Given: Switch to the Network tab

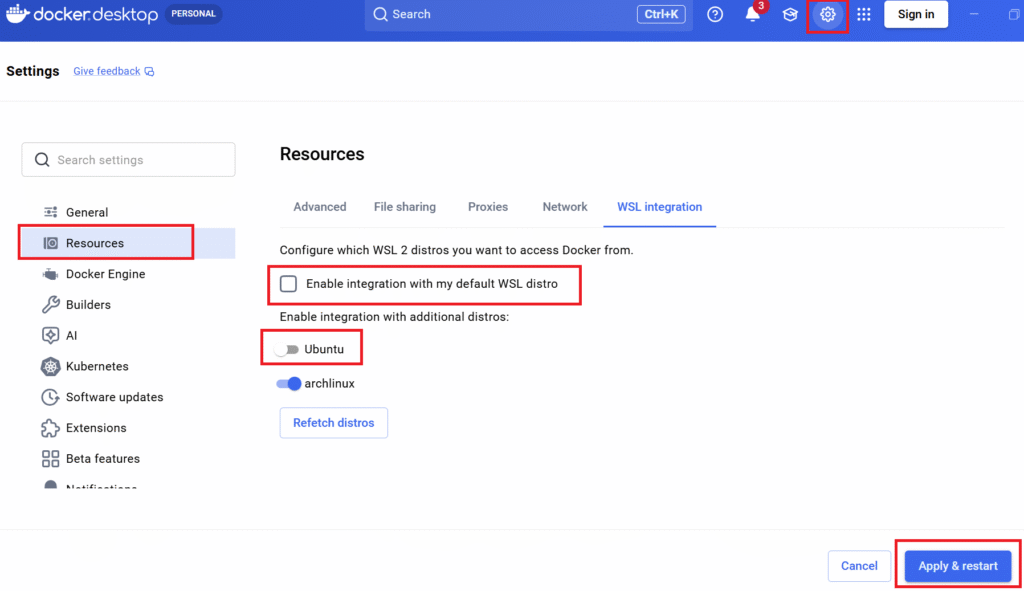Looking at the screenshot, I should (x=564, y=207).
